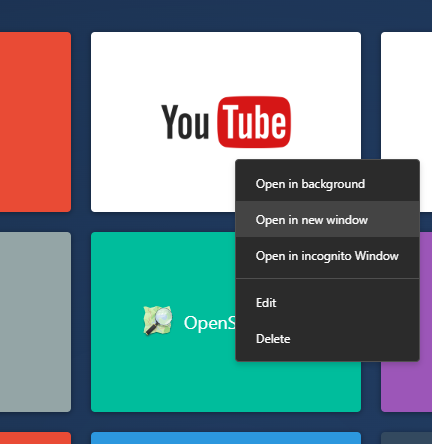Pick Open in incognito Window entry

click(x=327, y=256)
